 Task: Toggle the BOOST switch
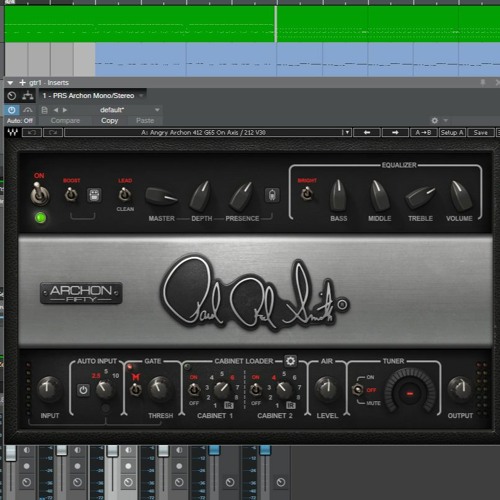(x=71, y=194)
